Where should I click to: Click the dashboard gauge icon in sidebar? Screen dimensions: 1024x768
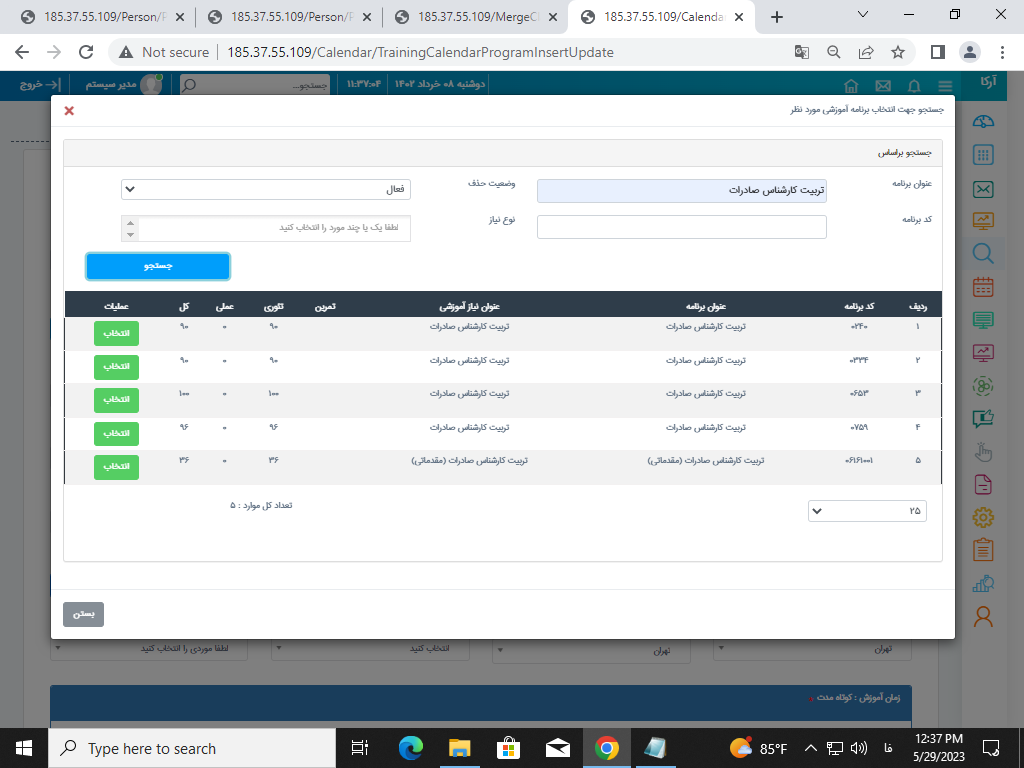tap(983, 123)
